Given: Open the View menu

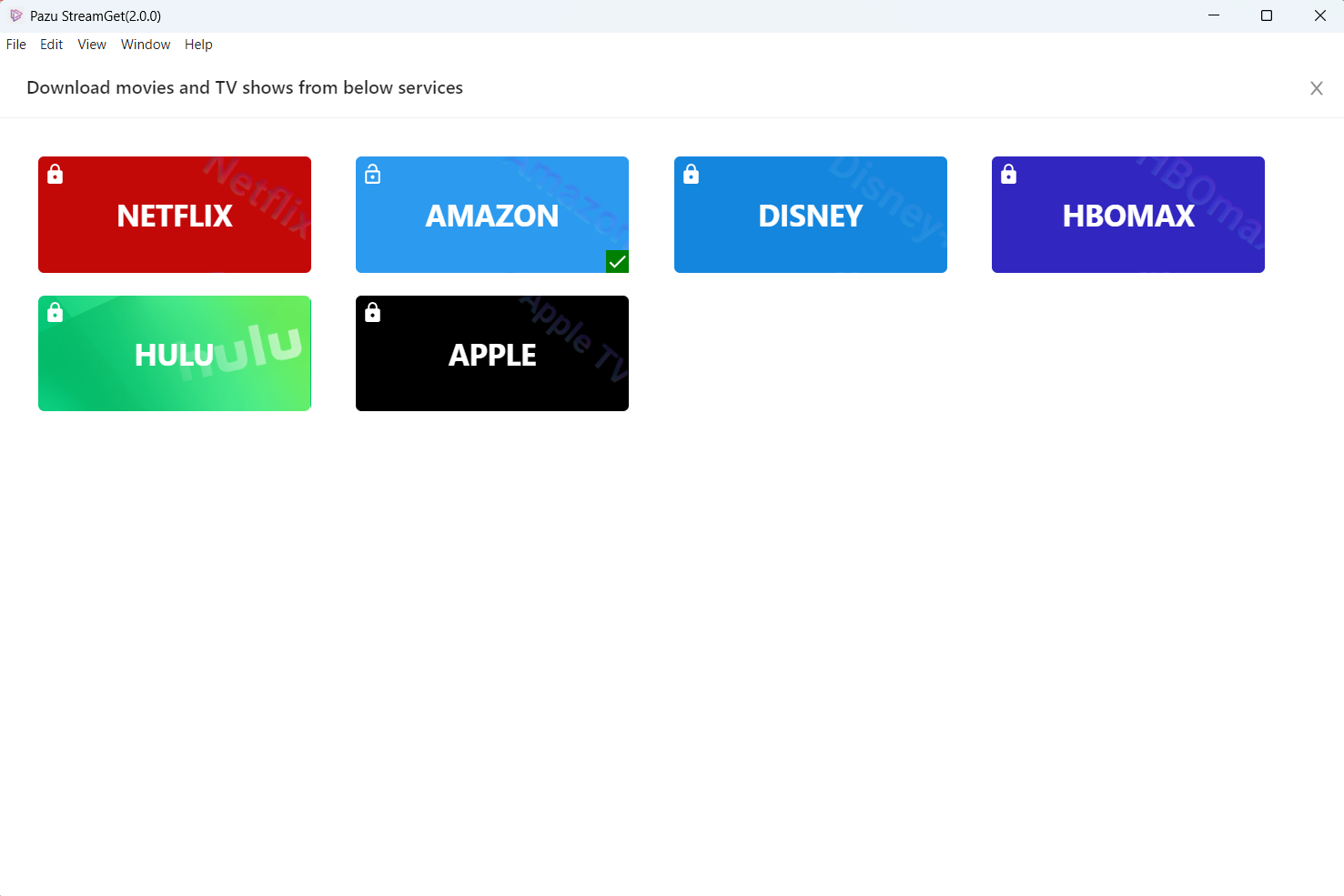Looking at the screenshot, I should click(92, 45).
